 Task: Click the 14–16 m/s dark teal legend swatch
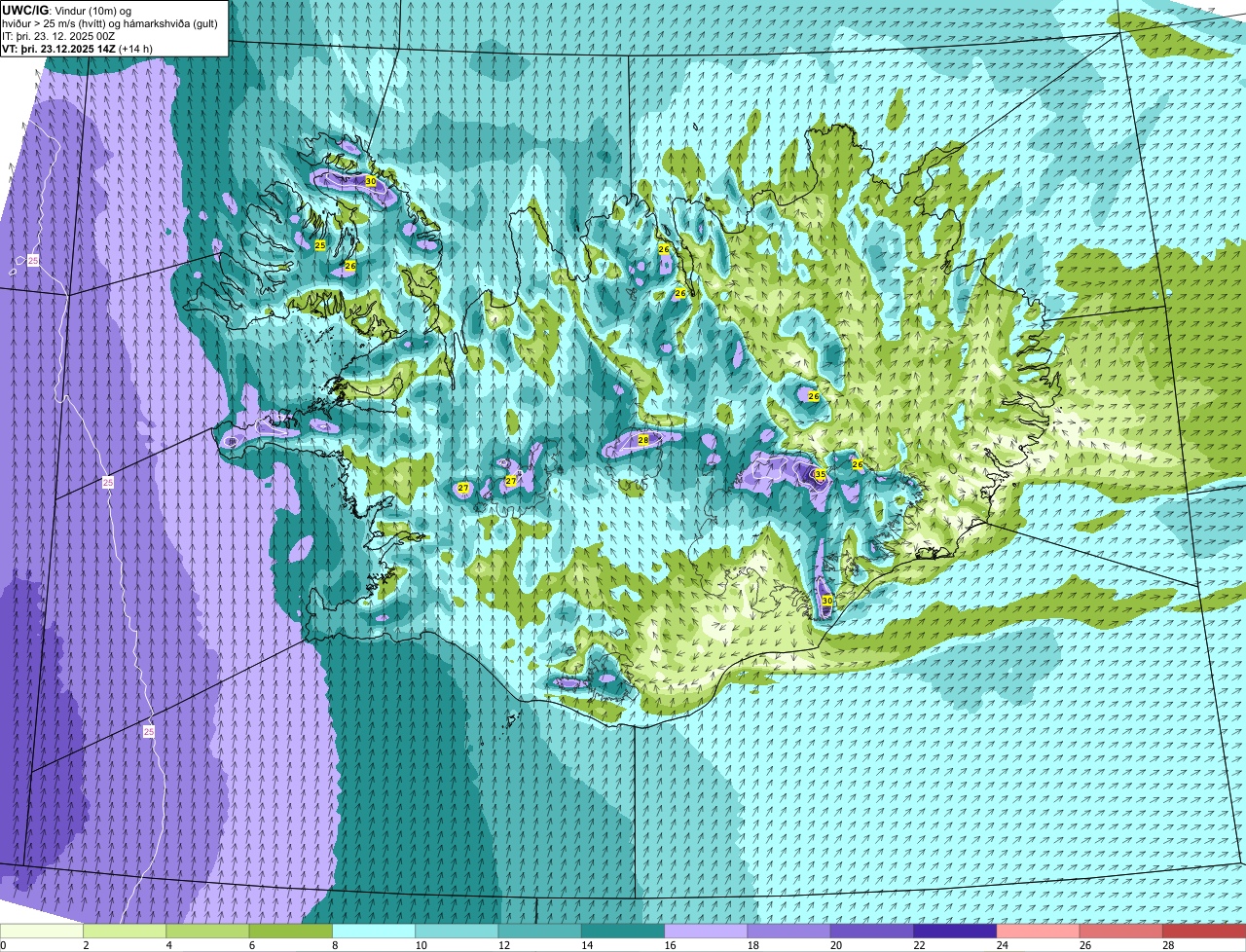[623, 932]
